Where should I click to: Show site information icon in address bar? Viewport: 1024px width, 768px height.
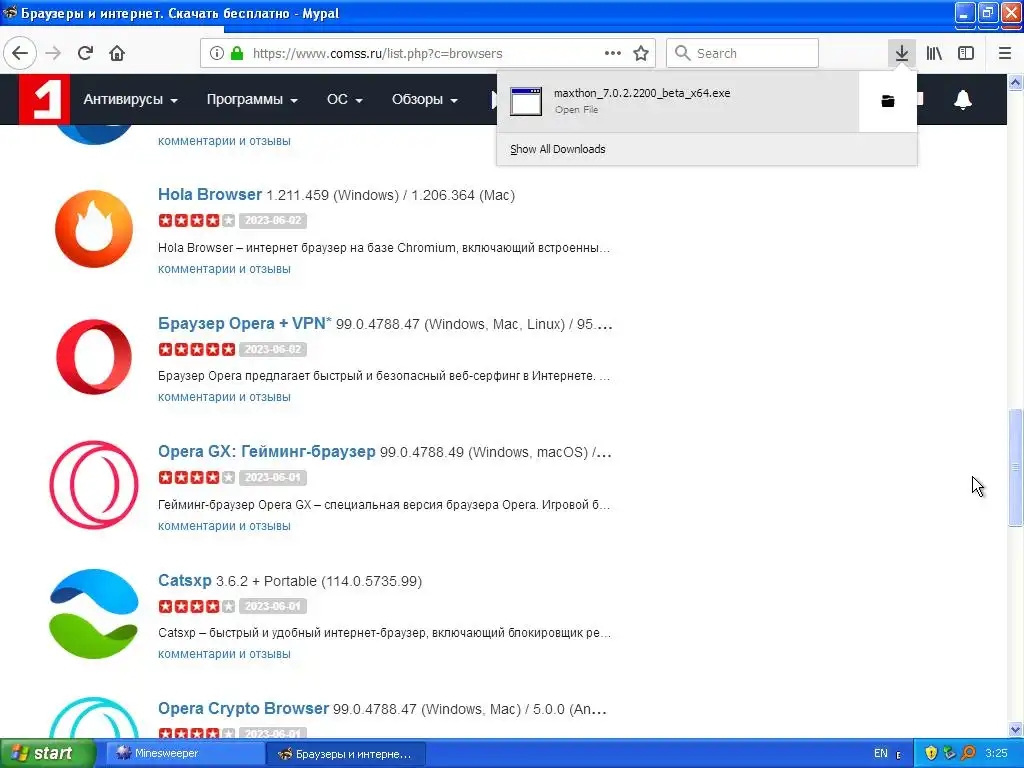coord(216,54)
